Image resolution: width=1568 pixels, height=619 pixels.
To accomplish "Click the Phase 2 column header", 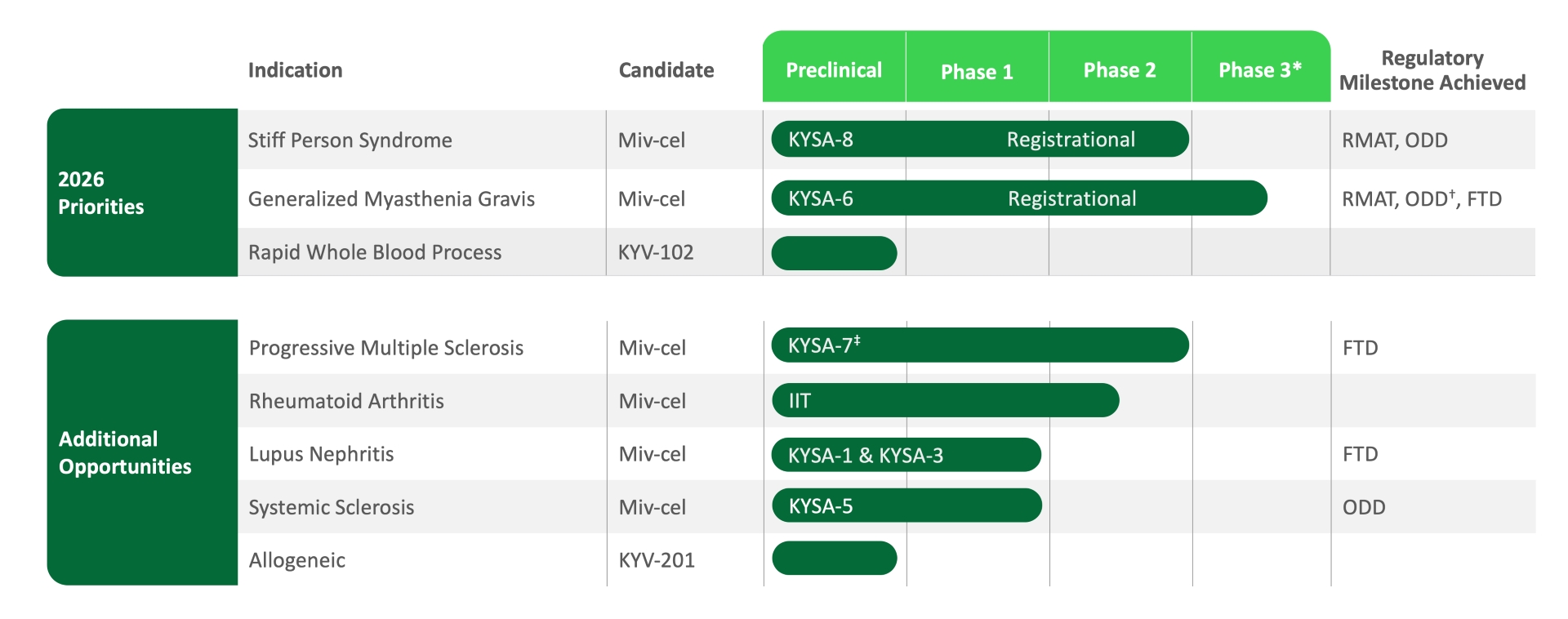I will point(1120,70).
